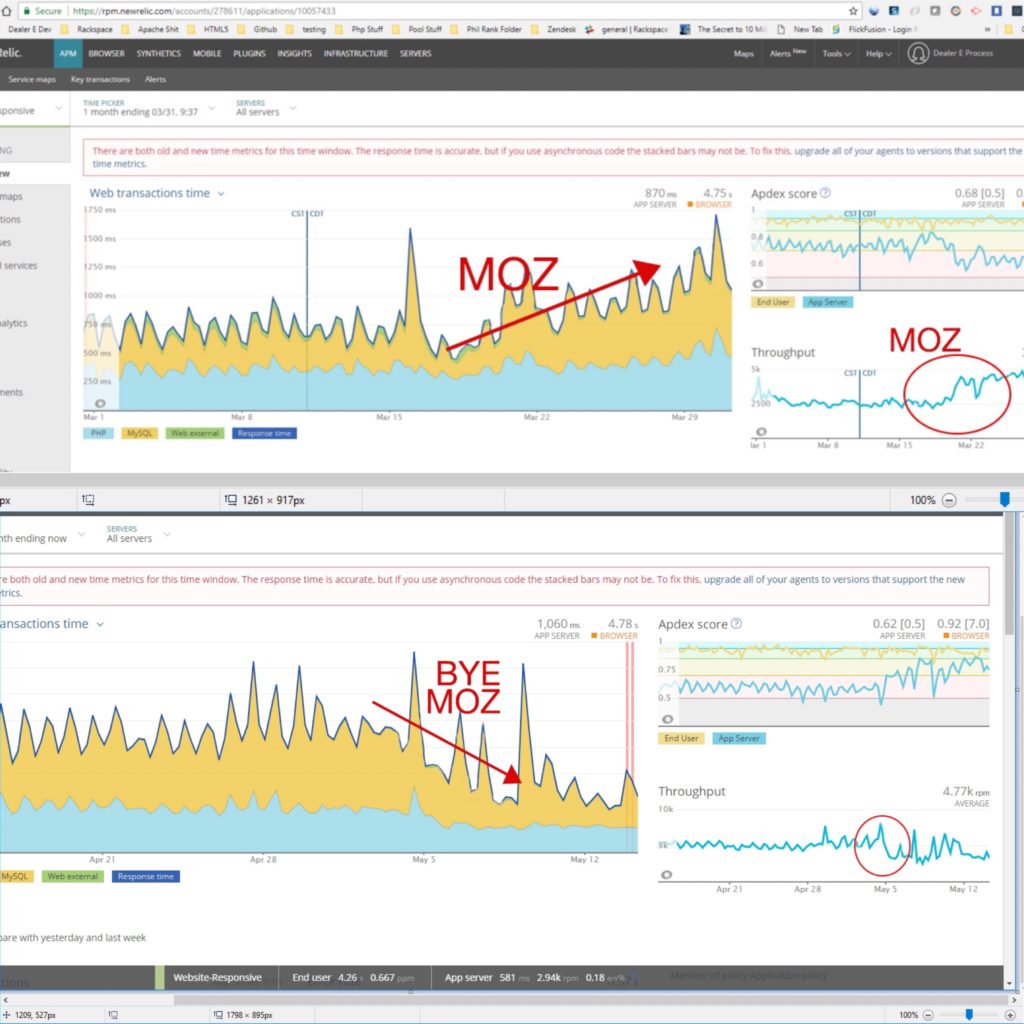The width and height of the screenshot is (1024, 1024).
Task: Open the Help dropdown menu
Action: pyautogui.click(x=878, y=54)
